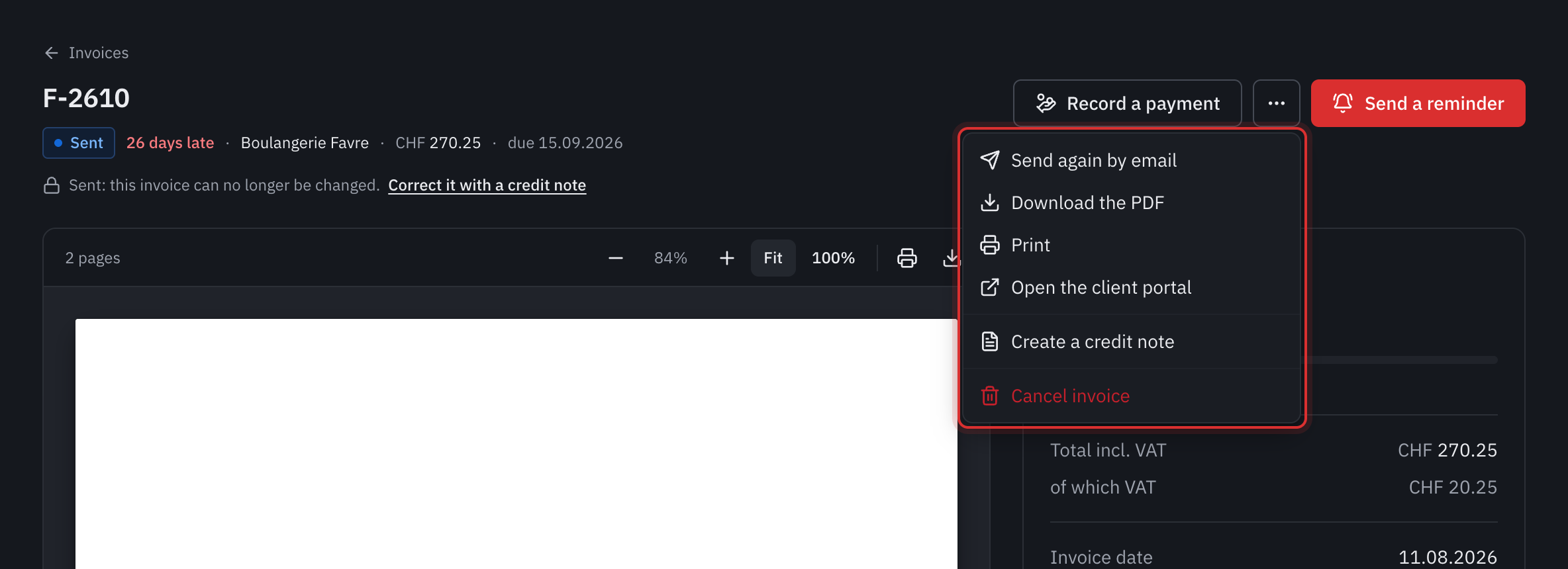The width and height of the screenshot is (1568, 569).
Task: Click the 84% zoom value
Action: (x=671, y=258)
